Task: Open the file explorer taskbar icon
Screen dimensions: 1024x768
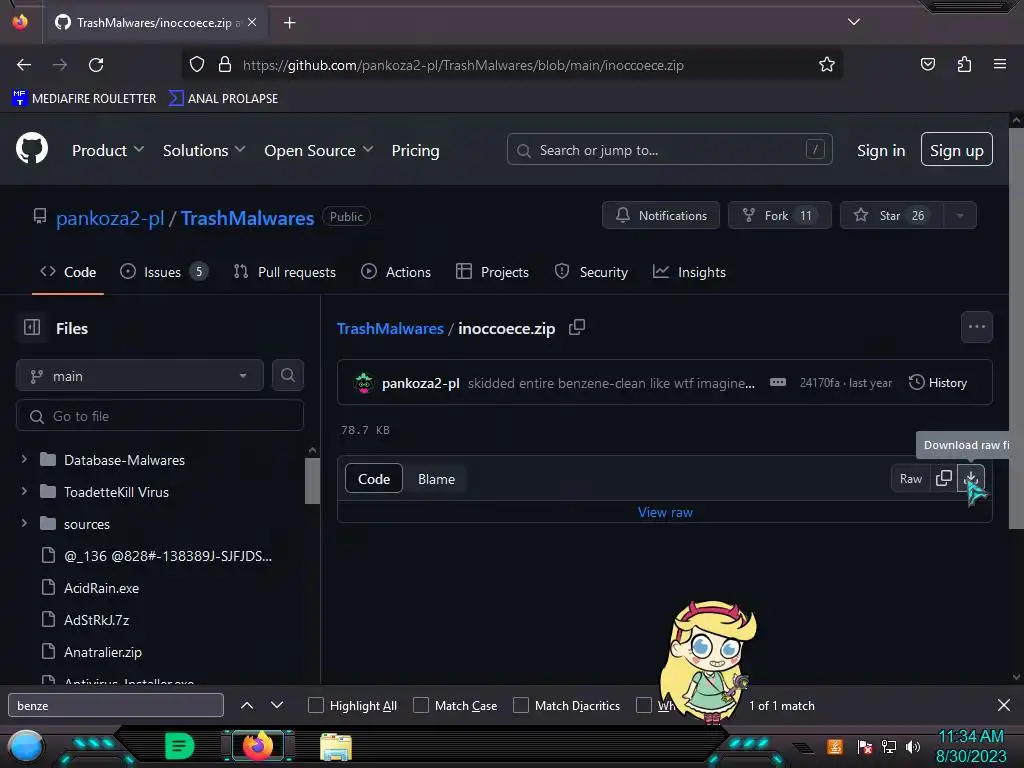Action: (336, 747)
